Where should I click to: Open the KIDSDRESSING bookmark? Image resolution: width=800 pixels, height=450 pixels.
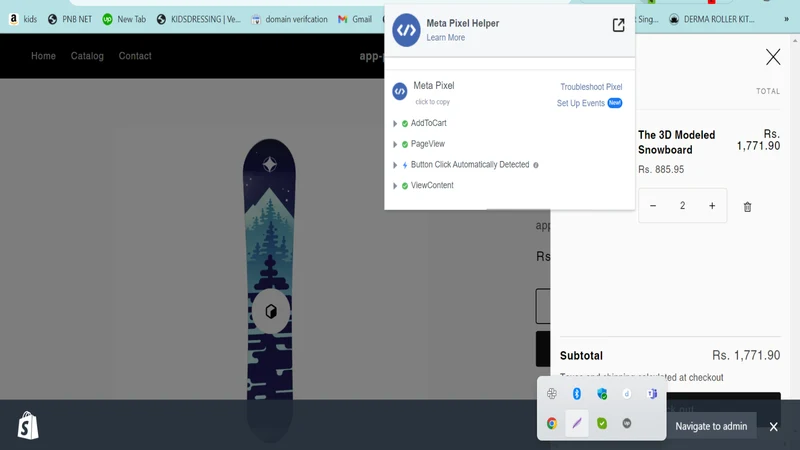(198, 19)
